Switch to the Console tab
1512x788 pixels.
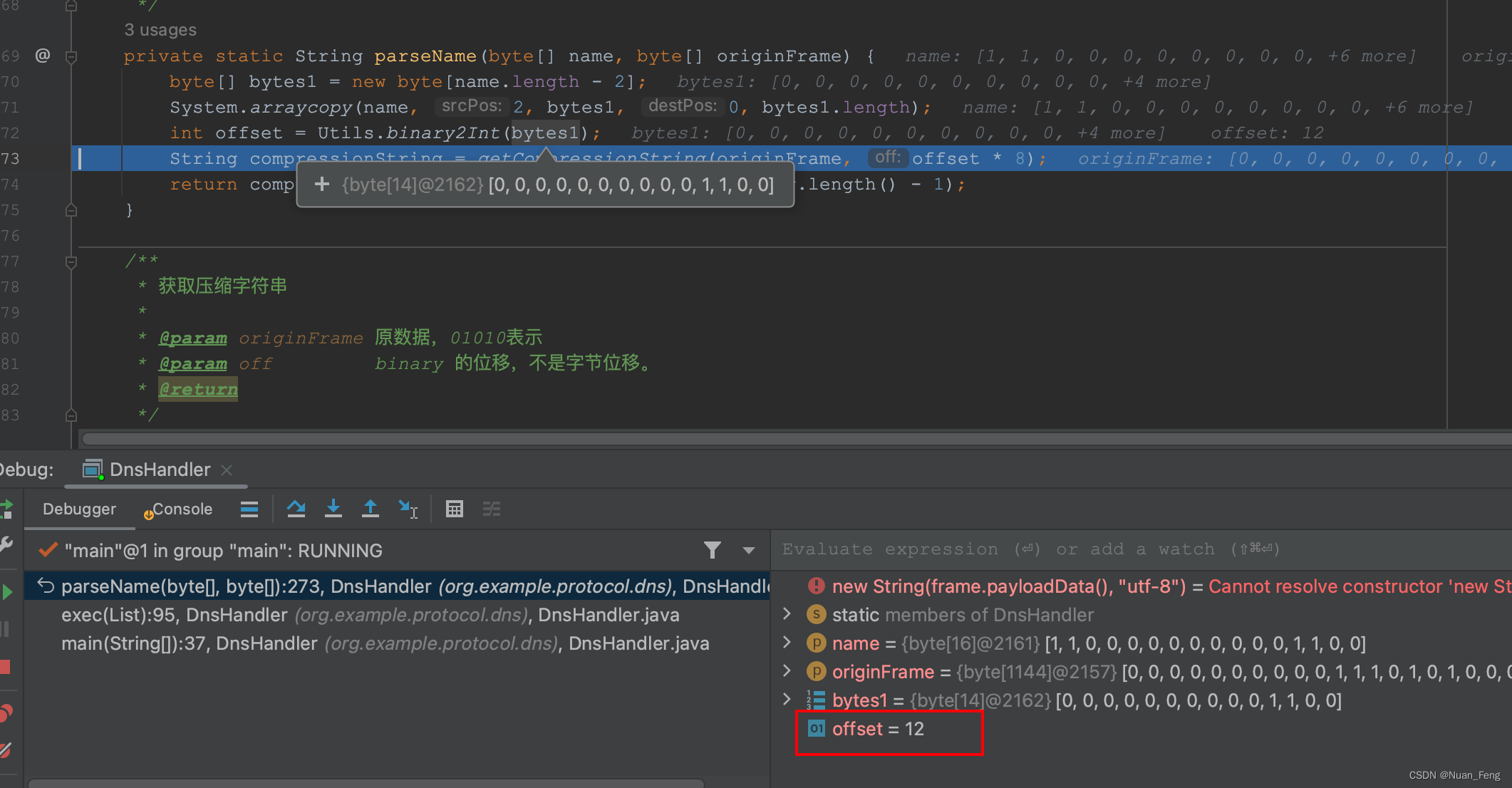point(181,509)
